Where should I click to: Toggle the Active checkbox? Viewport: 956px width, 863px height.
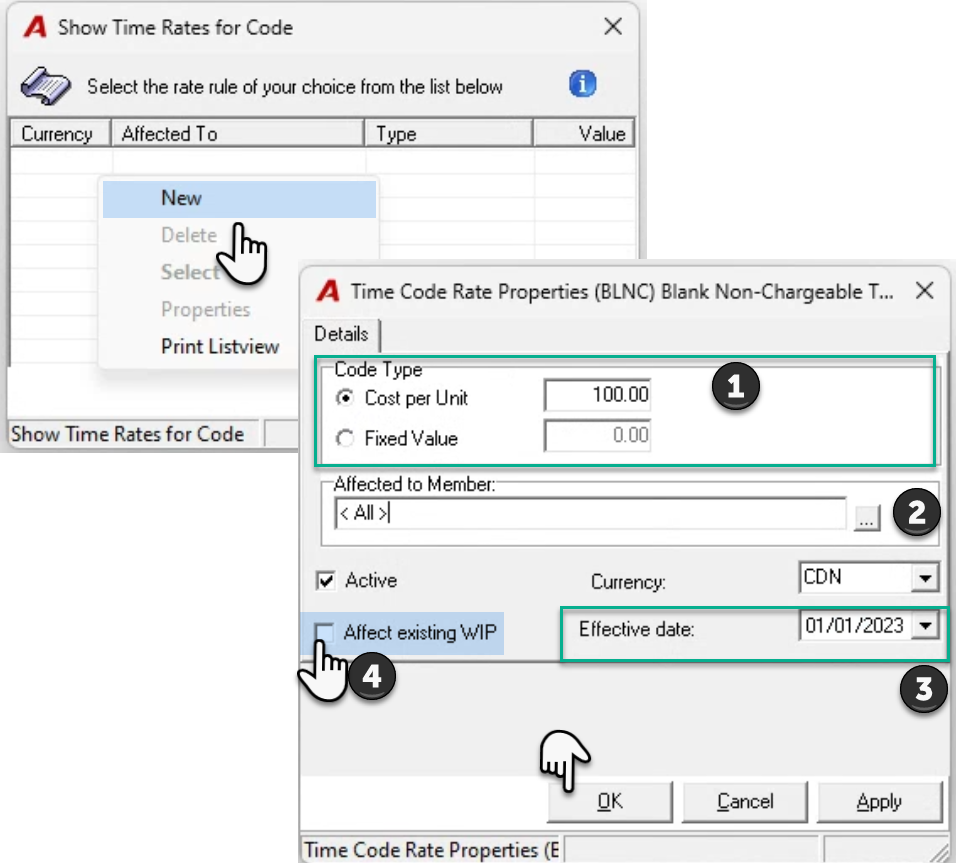pos(326,580)
